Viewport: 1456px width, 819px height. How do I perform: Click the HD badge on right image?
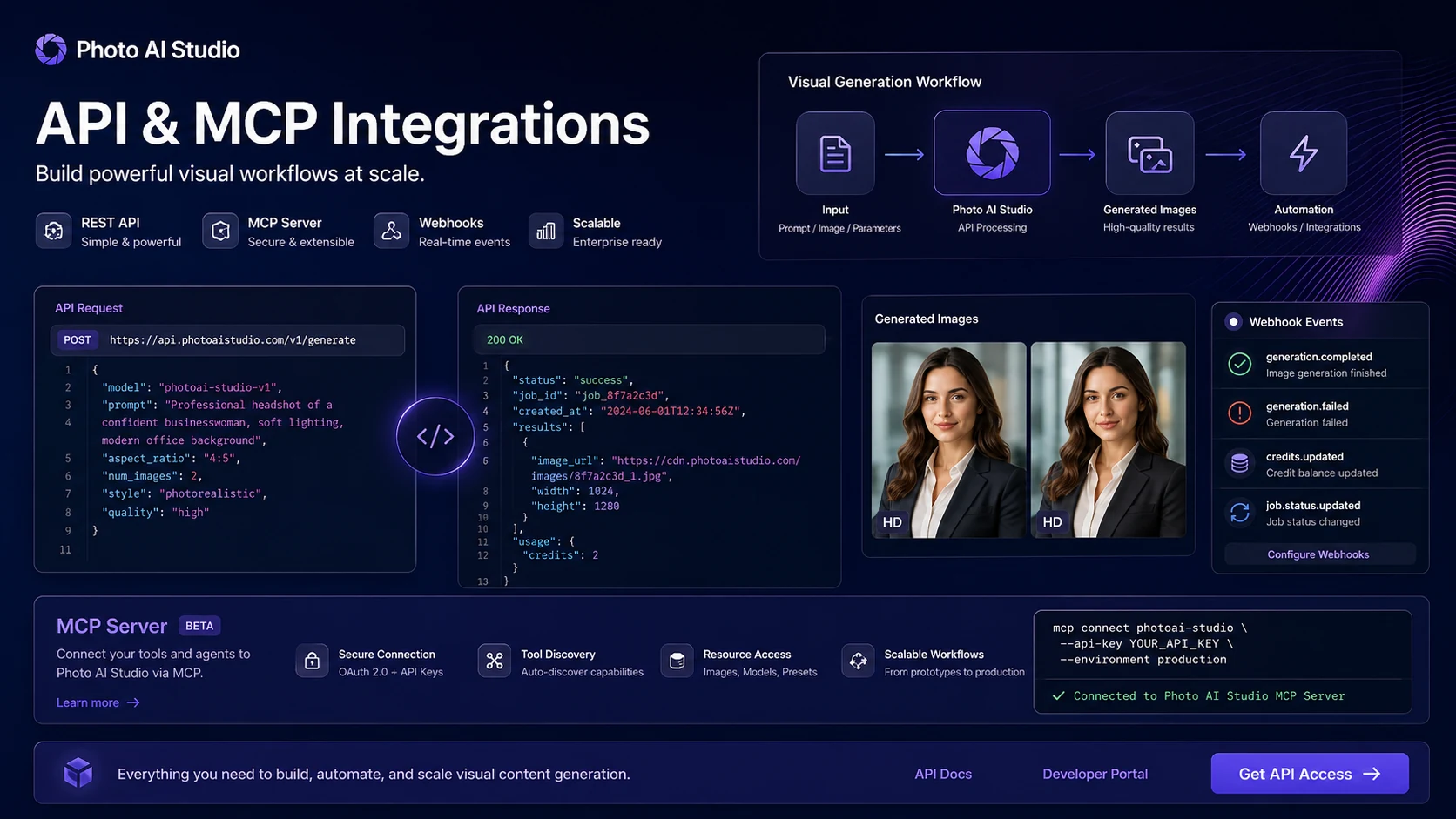1052,522
